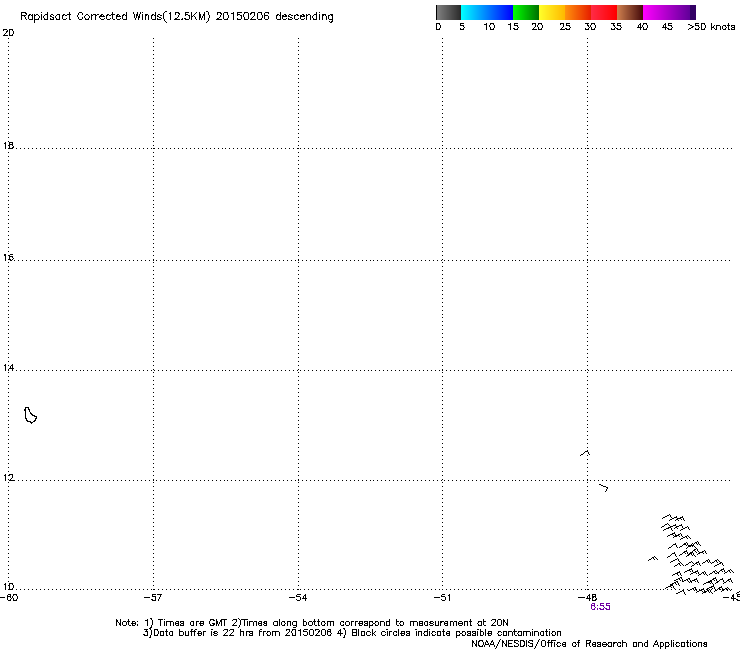Click the red 30-35 knots color band
740x650 pixels.
coord(604,12)
